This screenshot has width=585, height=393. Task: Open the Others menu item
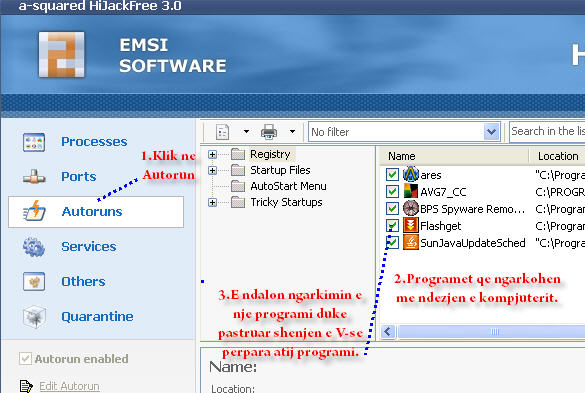pos(83,281)
